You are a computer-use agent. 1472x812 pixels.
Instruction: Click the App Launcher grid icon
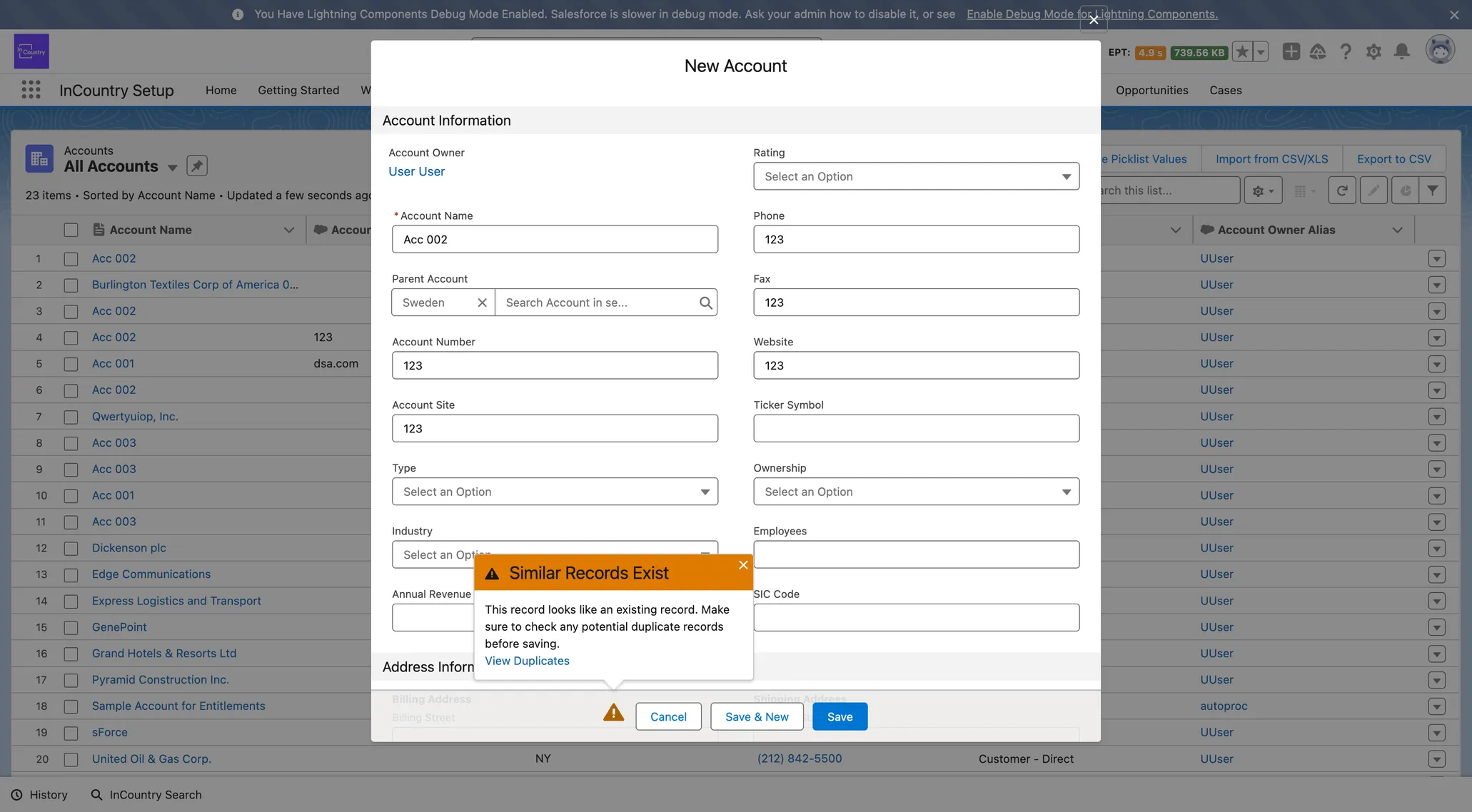click(31, 90)
